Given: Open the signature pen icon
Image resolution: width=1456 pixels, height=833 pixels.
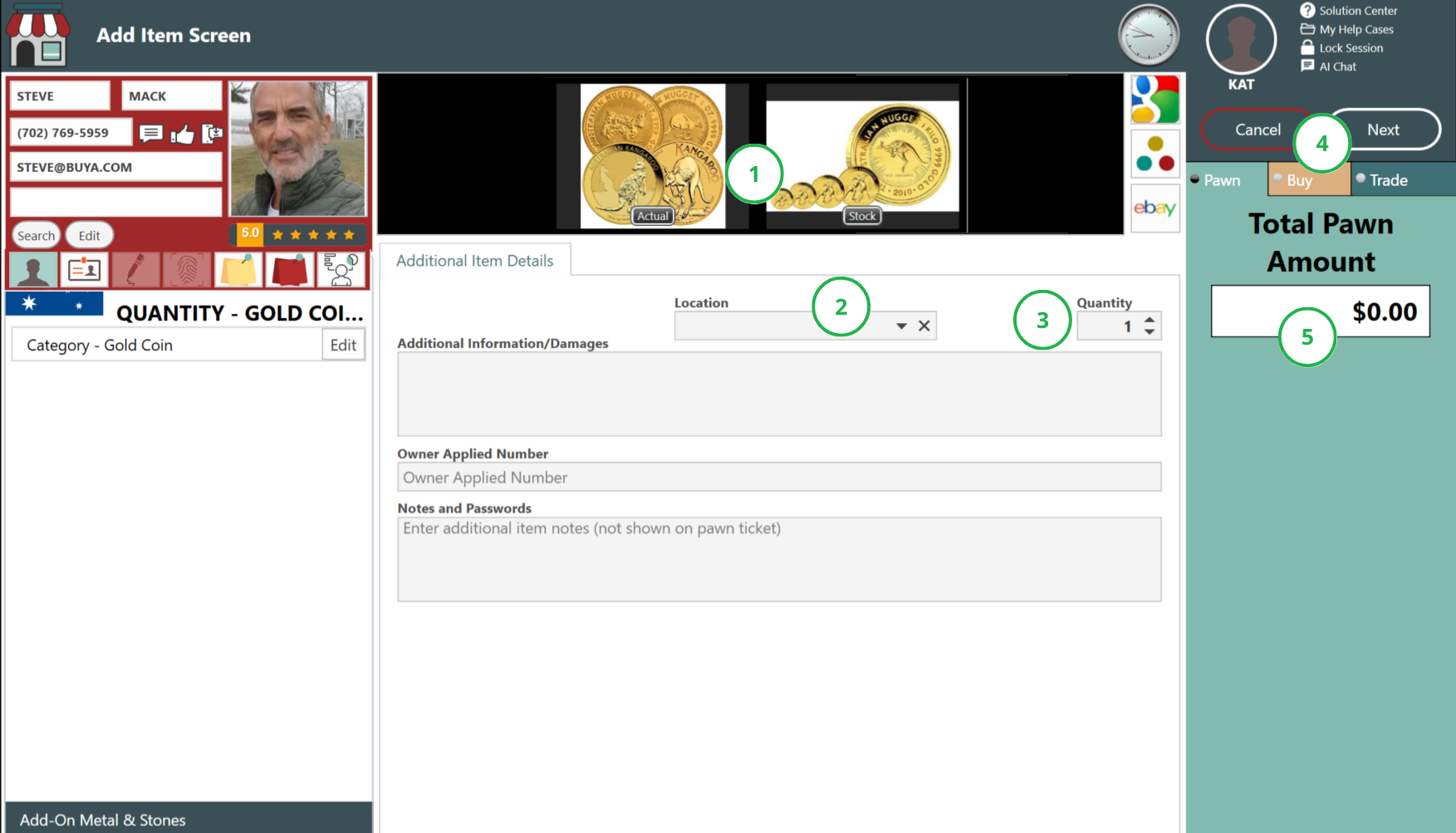Looking at the screenshot, I should coord(135,270).
